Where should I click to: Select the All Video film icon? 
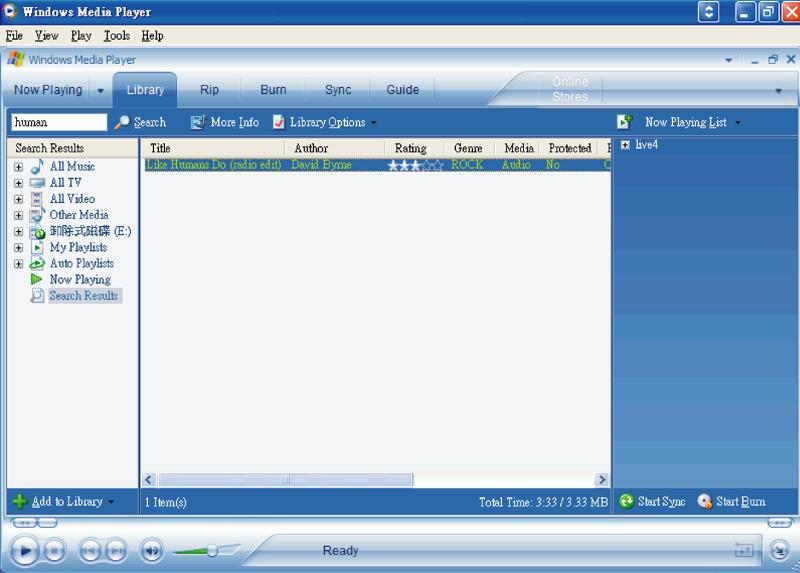click(37, 199)
